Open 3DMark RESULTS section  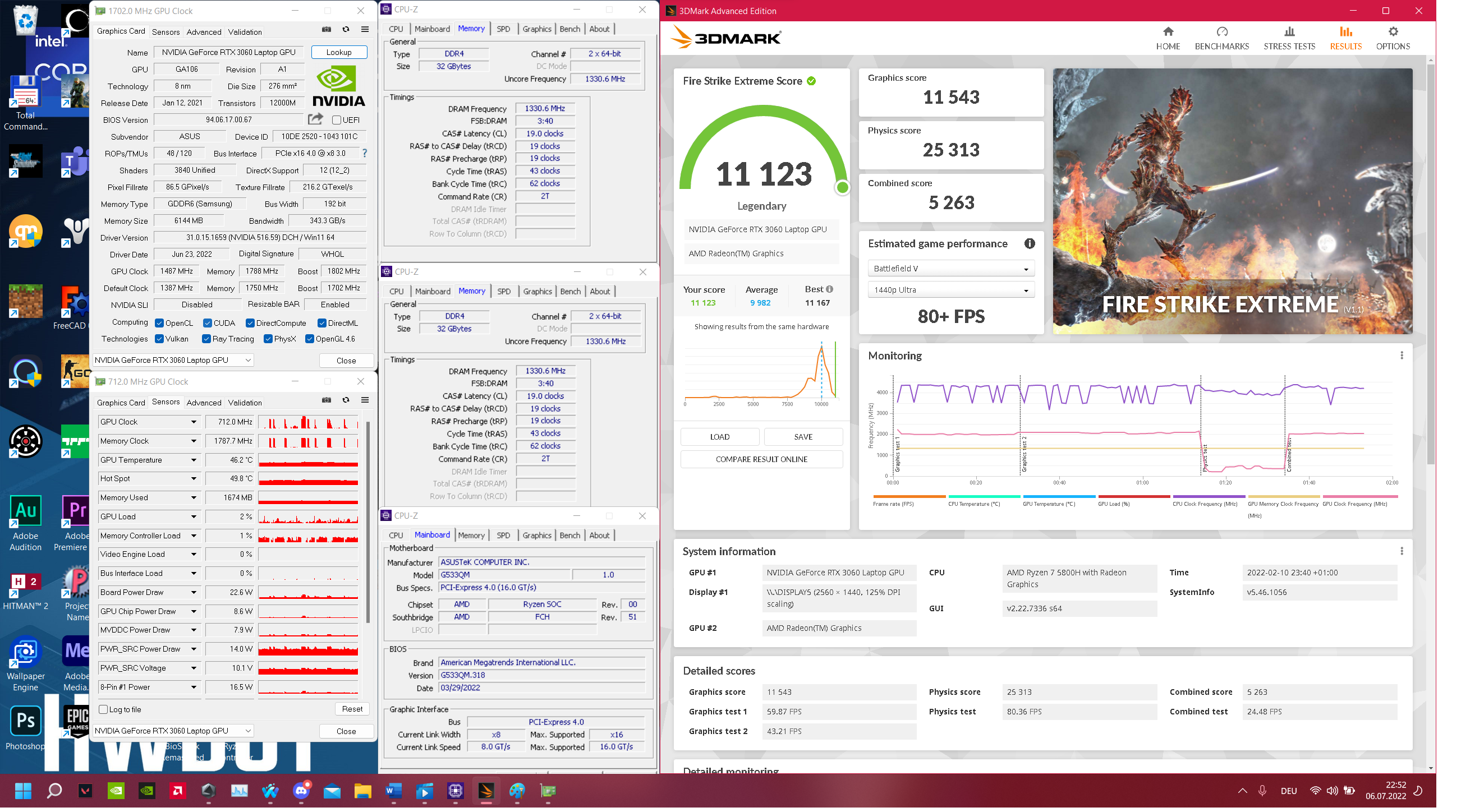tap(1345, 38)
